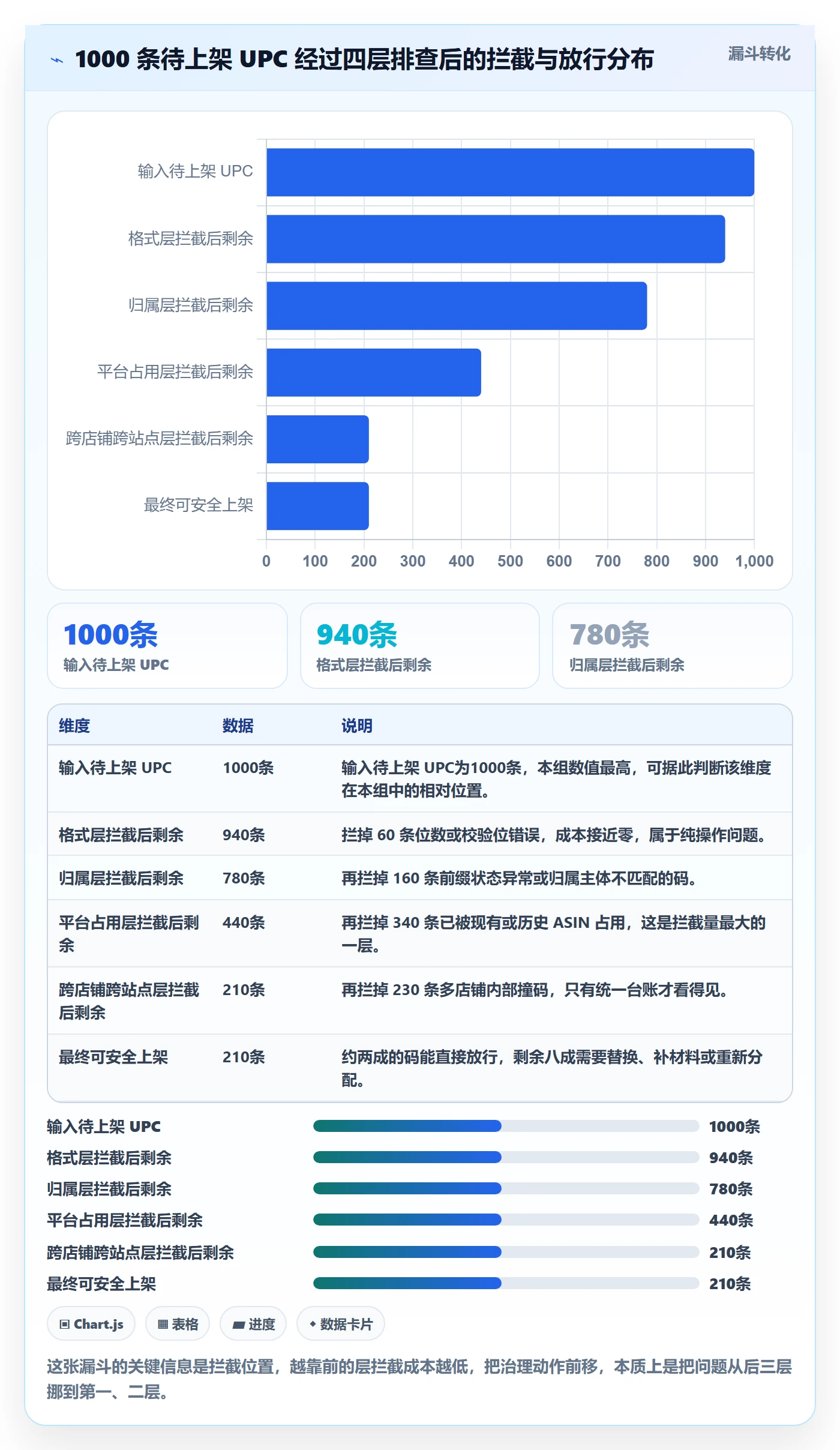
Task: Click the 平台占用层拦截后剩余 chart bar
Action: click(x=374, y=372)
